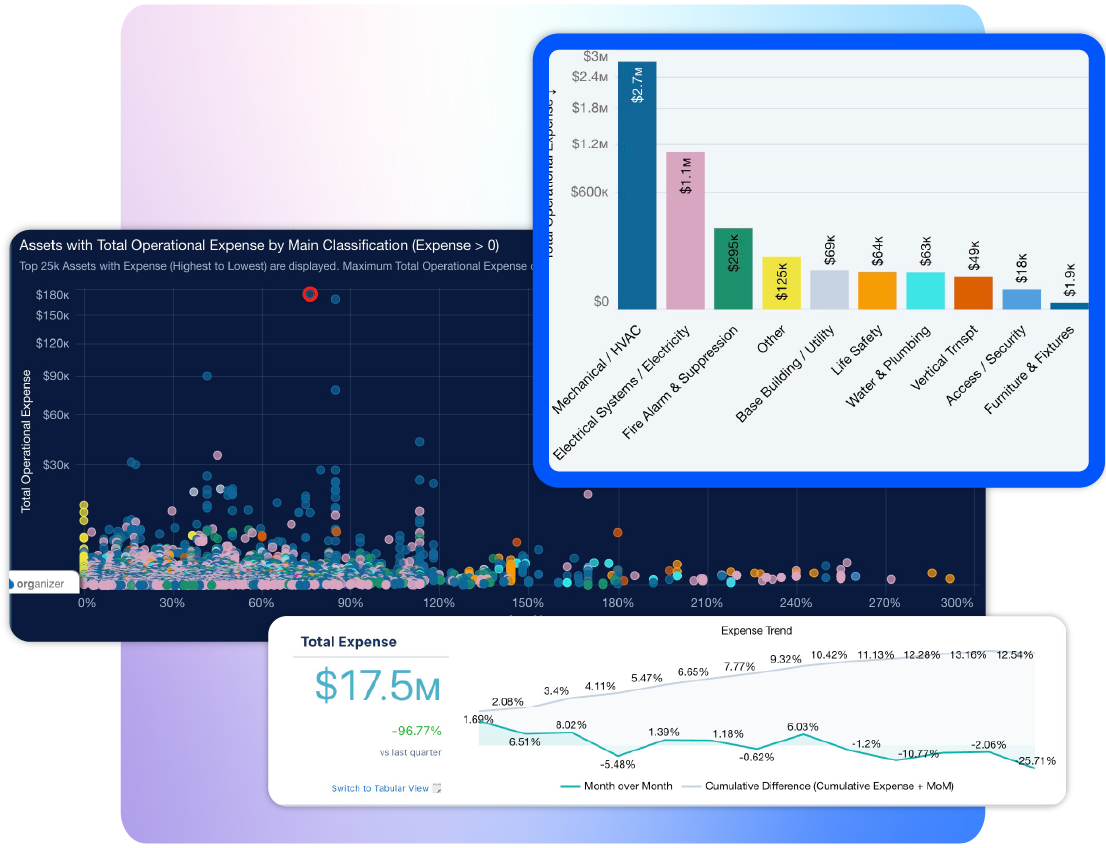Viewport: 1106px width, 848px height.
Task: Click the 300% tick label on the scatter x-axis
Action: click(x=957, y=603)
